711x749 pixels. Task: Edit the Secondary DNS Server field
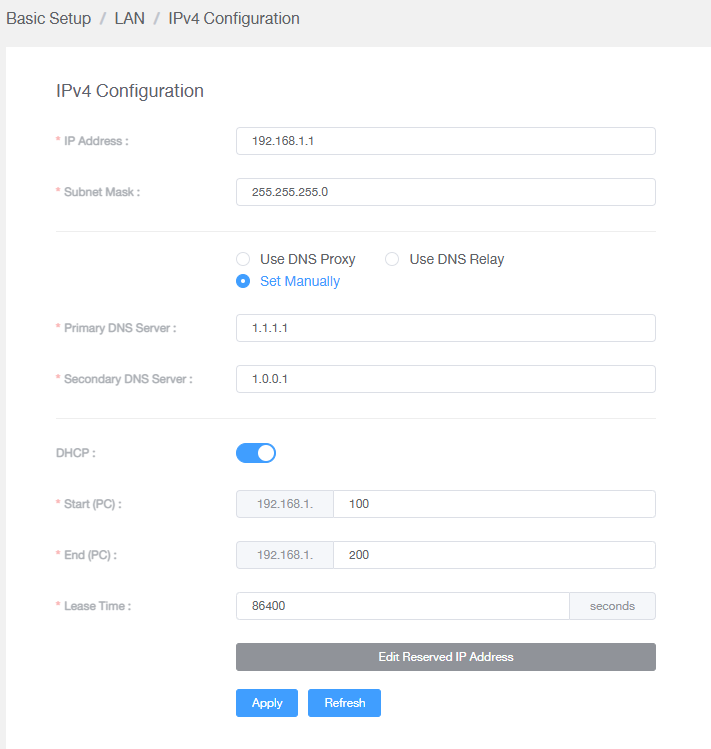[446, 379]
